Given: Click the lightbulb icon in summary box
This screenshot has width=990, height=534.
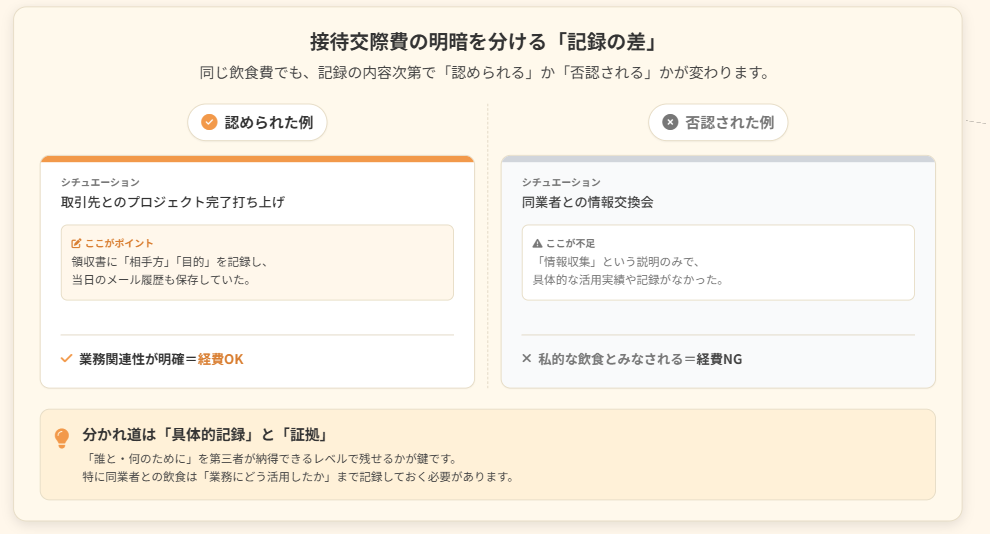Looking at the screenshot, I should click(62, 438).
